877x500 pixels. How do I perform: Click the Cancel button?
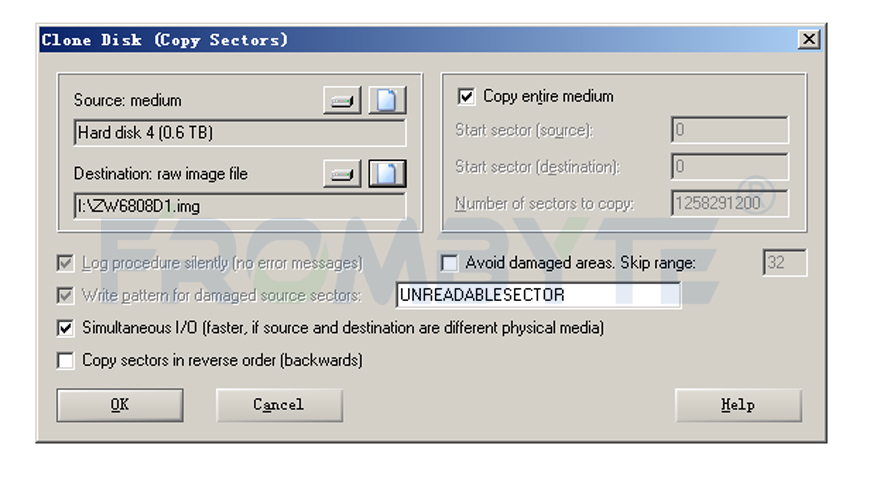[279, 405]
